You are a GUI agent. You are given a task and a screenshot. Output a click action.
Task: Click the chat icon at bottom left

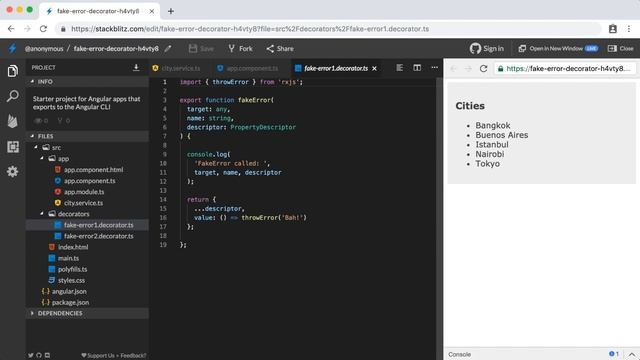click(47, 356)
